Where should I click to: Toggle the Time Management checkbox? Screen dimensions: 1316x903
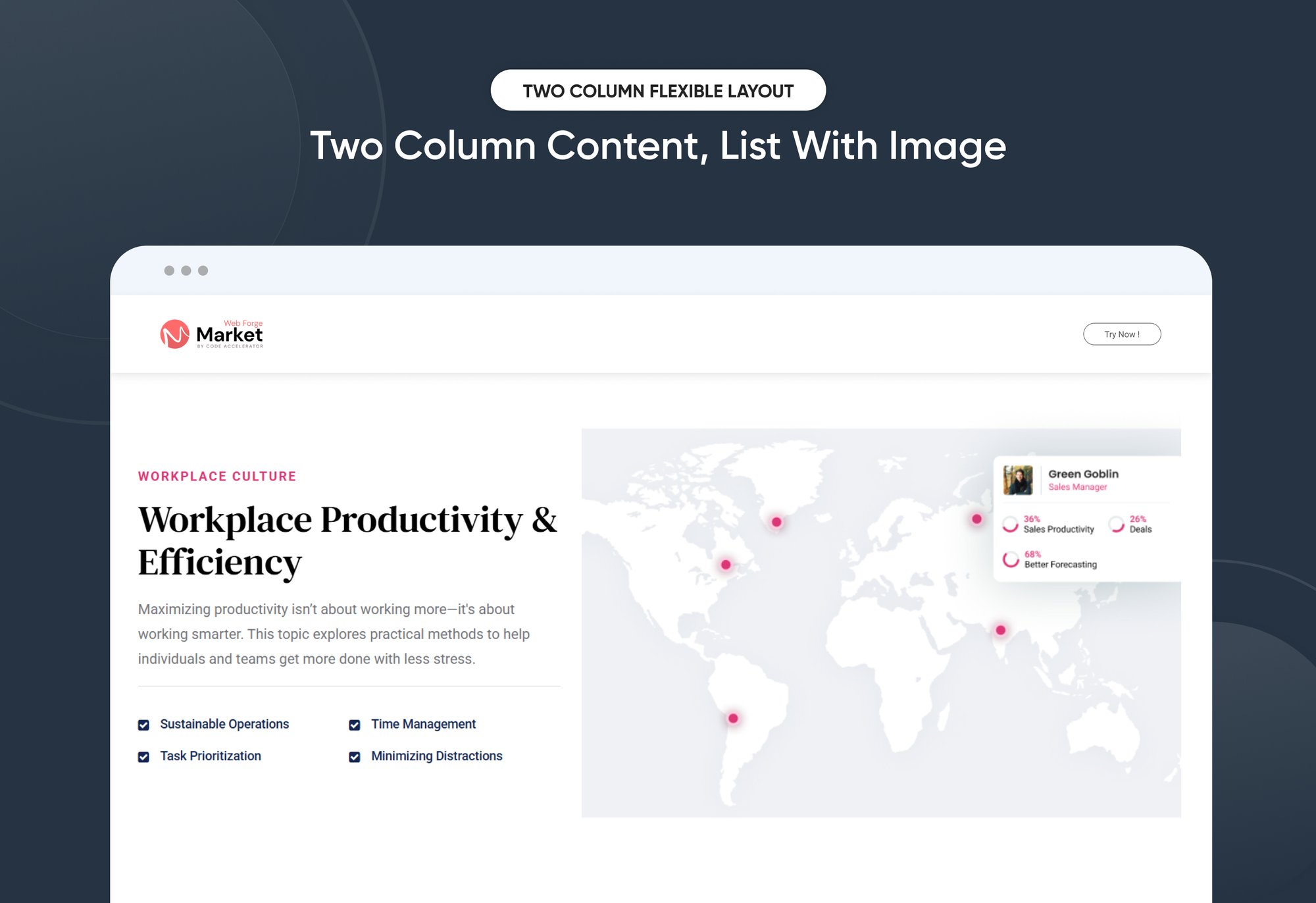[x=355, y=725]
